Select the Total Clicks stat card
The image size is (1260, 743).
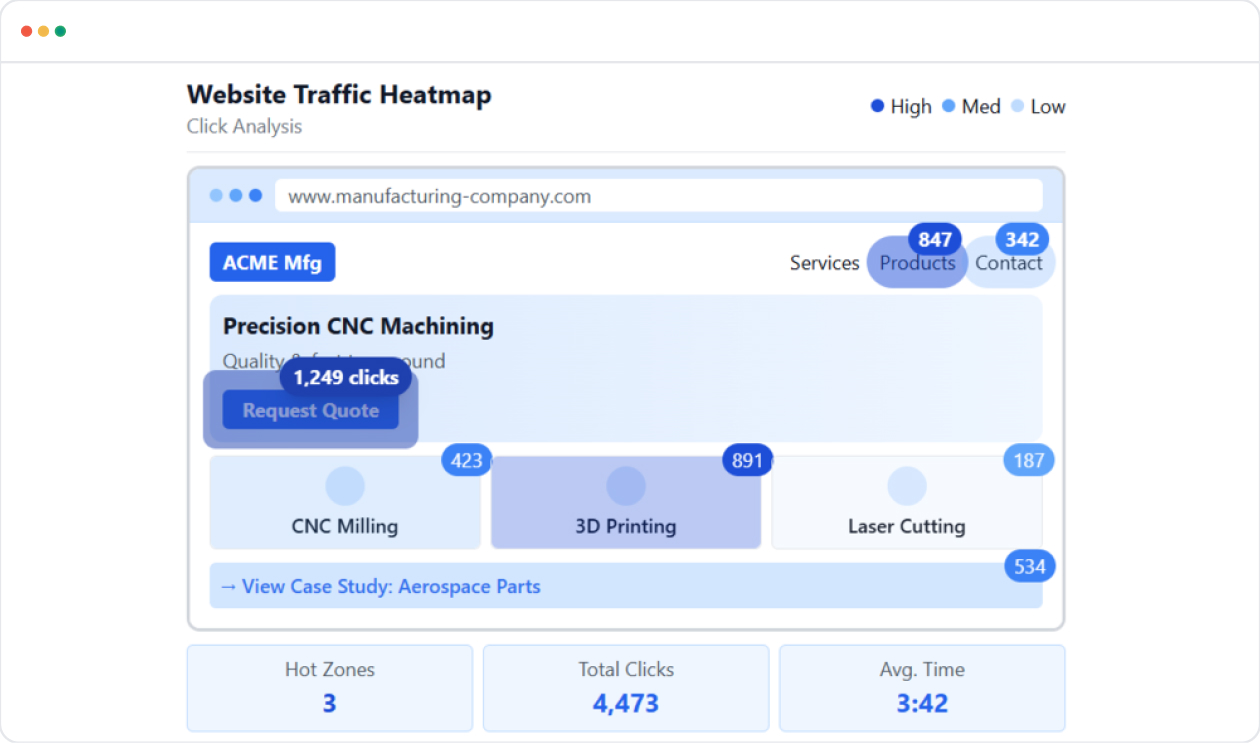625,688
